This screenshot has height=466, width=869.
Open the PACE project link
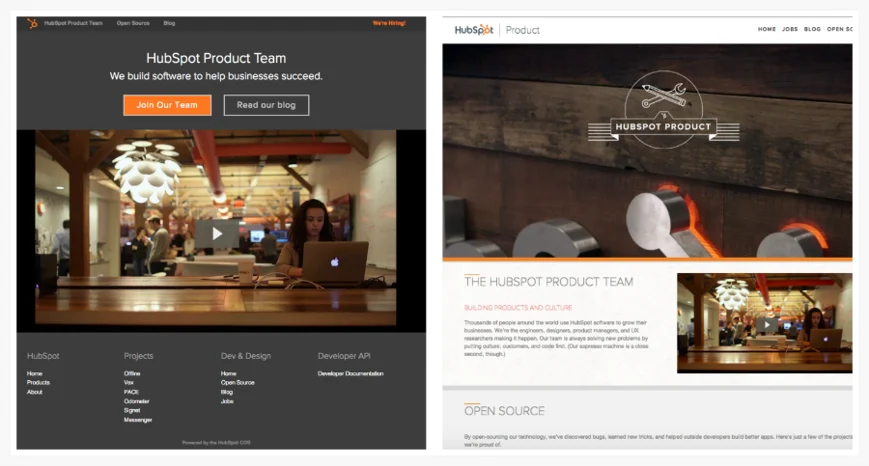[x=131, y=392]
